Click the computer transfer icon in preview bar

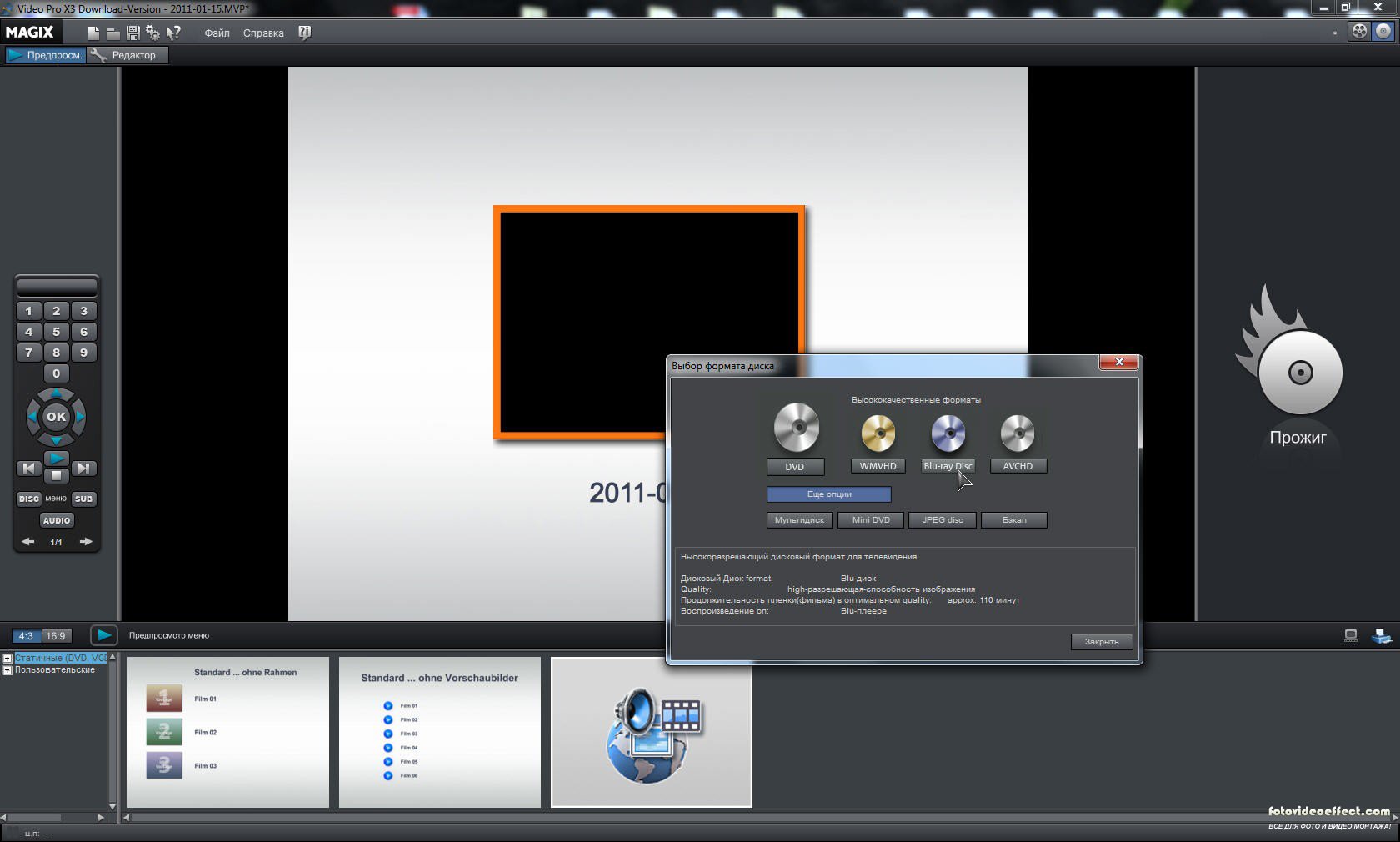point(1382,636)
